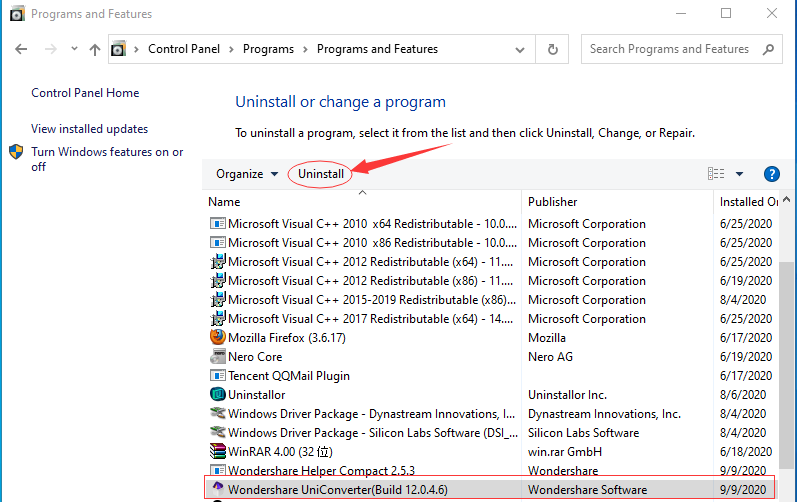Click the Tencent QQMail Plugin icon
797x502 pixels.
click(218, 376)
